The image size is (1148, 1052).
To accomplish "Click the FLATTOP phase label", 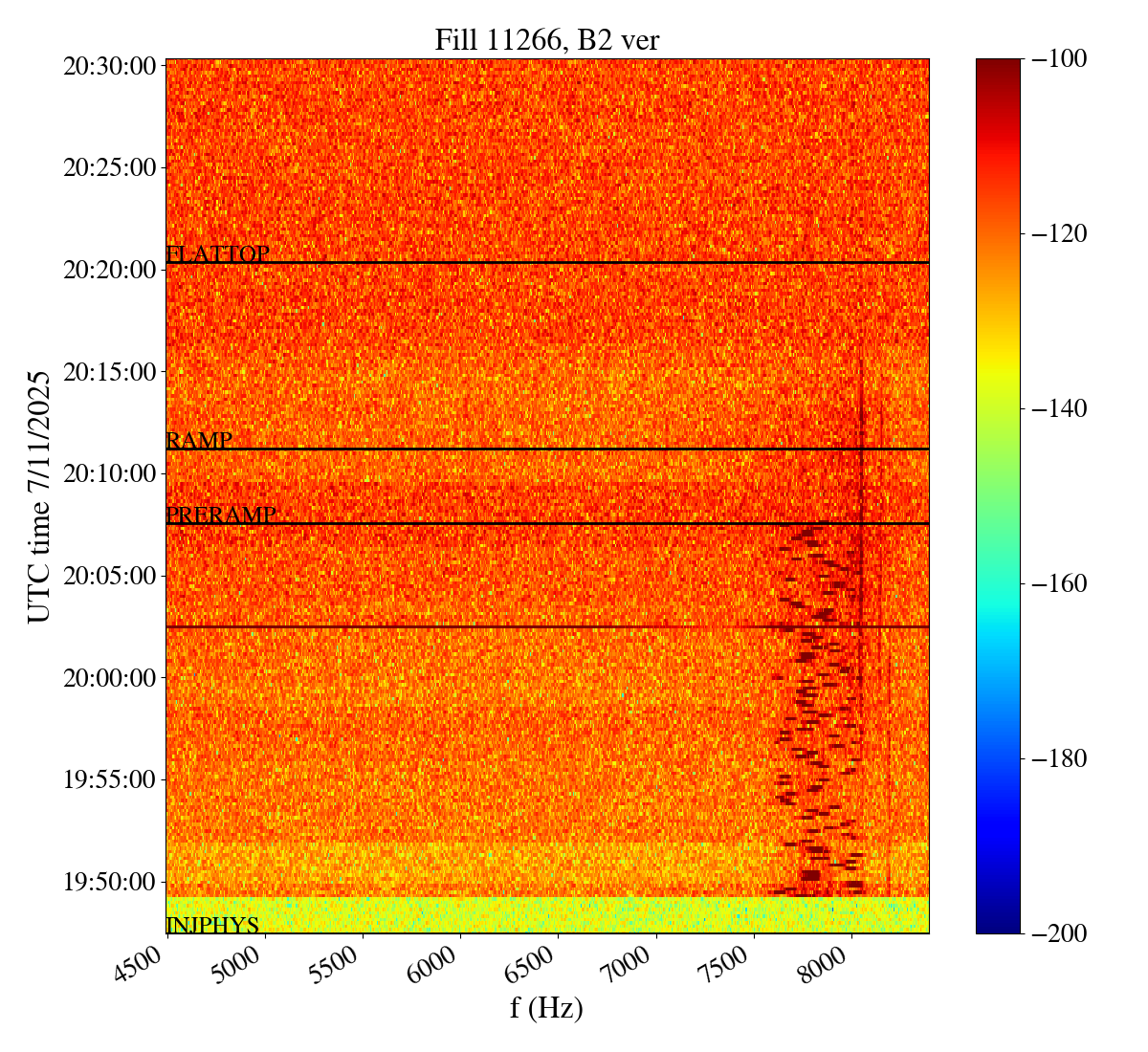I will 217,254.
